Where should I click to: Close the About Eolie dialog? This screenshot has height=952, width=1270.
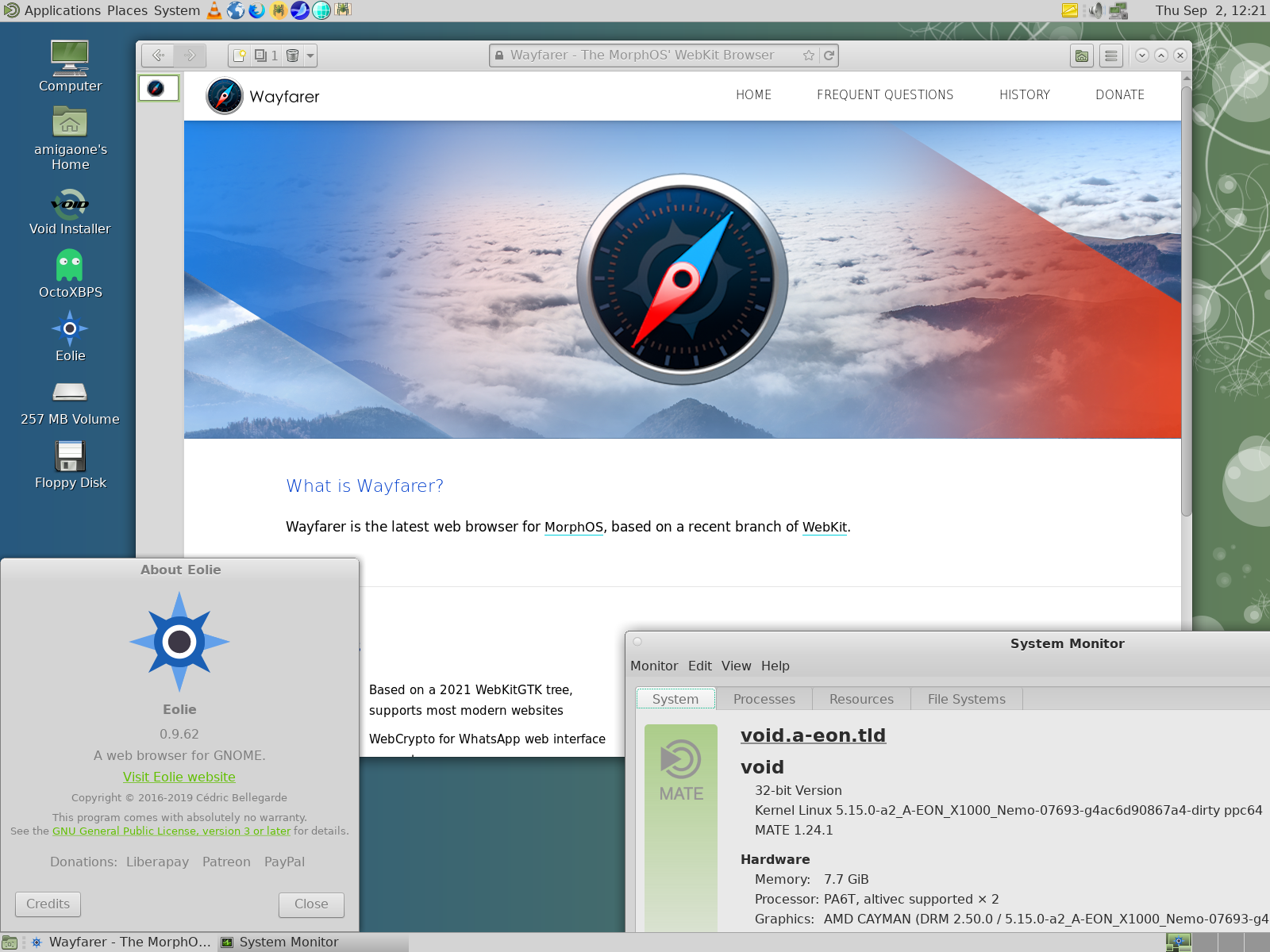pos(311,904)
